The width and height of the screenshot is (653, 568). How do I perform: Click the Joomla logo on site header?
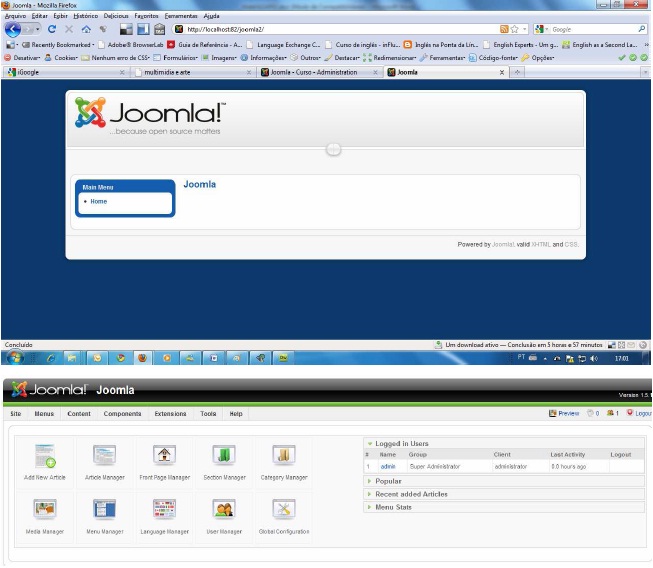point(150,116)
